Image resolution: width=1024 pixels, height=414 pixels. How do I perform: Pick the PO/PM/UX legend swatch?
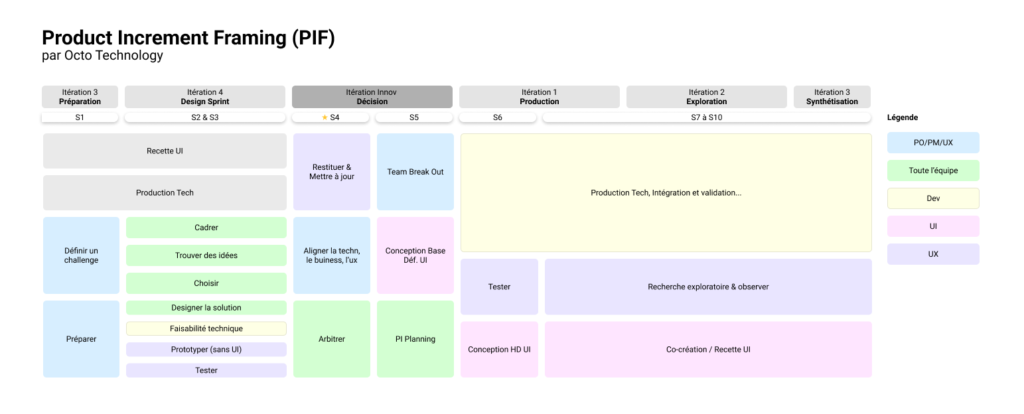[932, 143]
